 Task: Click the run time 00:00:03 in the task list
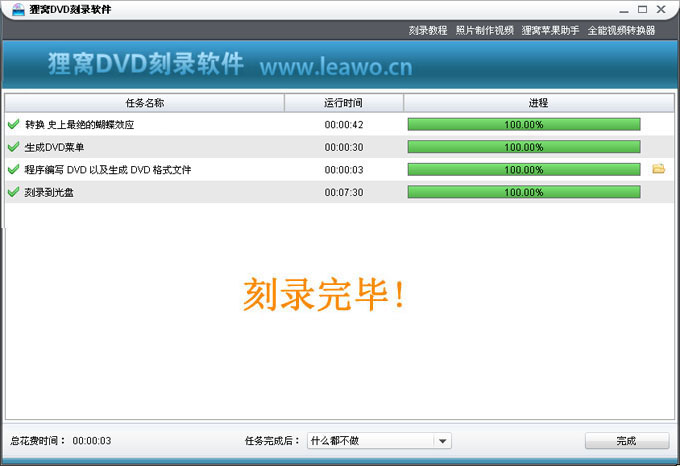pos(344,170)
